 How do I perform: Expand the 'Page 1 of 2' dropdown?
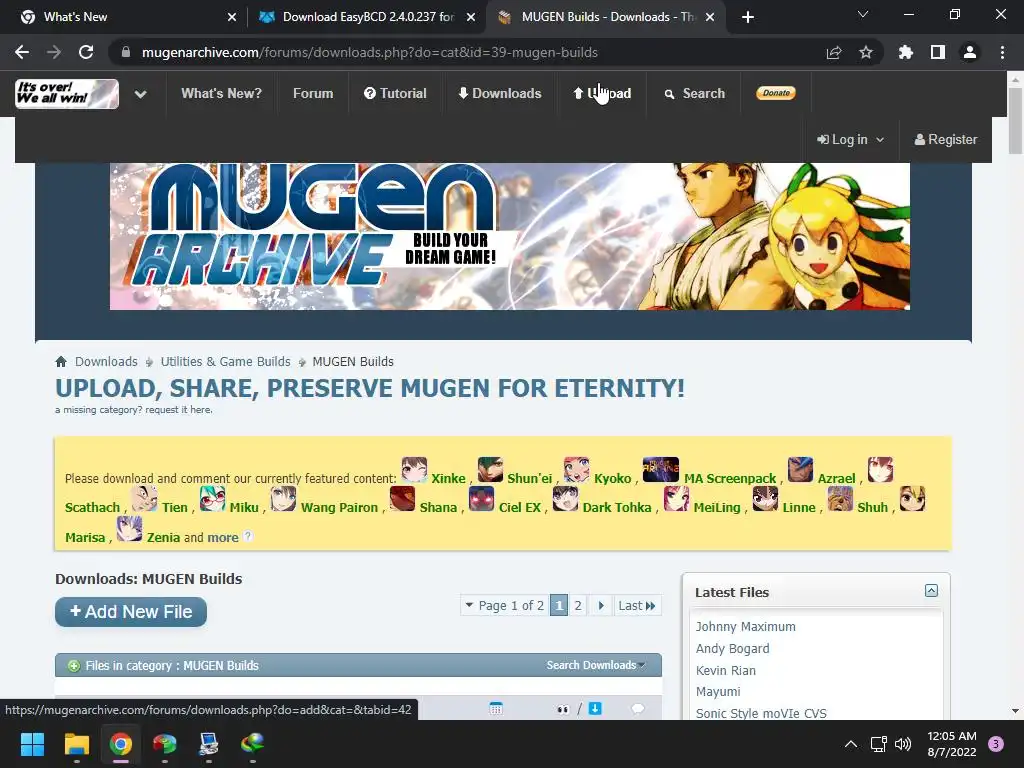point(504,605)
